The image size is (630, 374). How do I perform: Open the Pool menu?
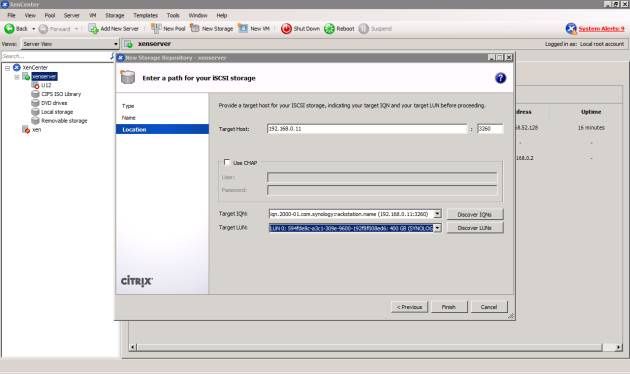[x=50, y=15]
